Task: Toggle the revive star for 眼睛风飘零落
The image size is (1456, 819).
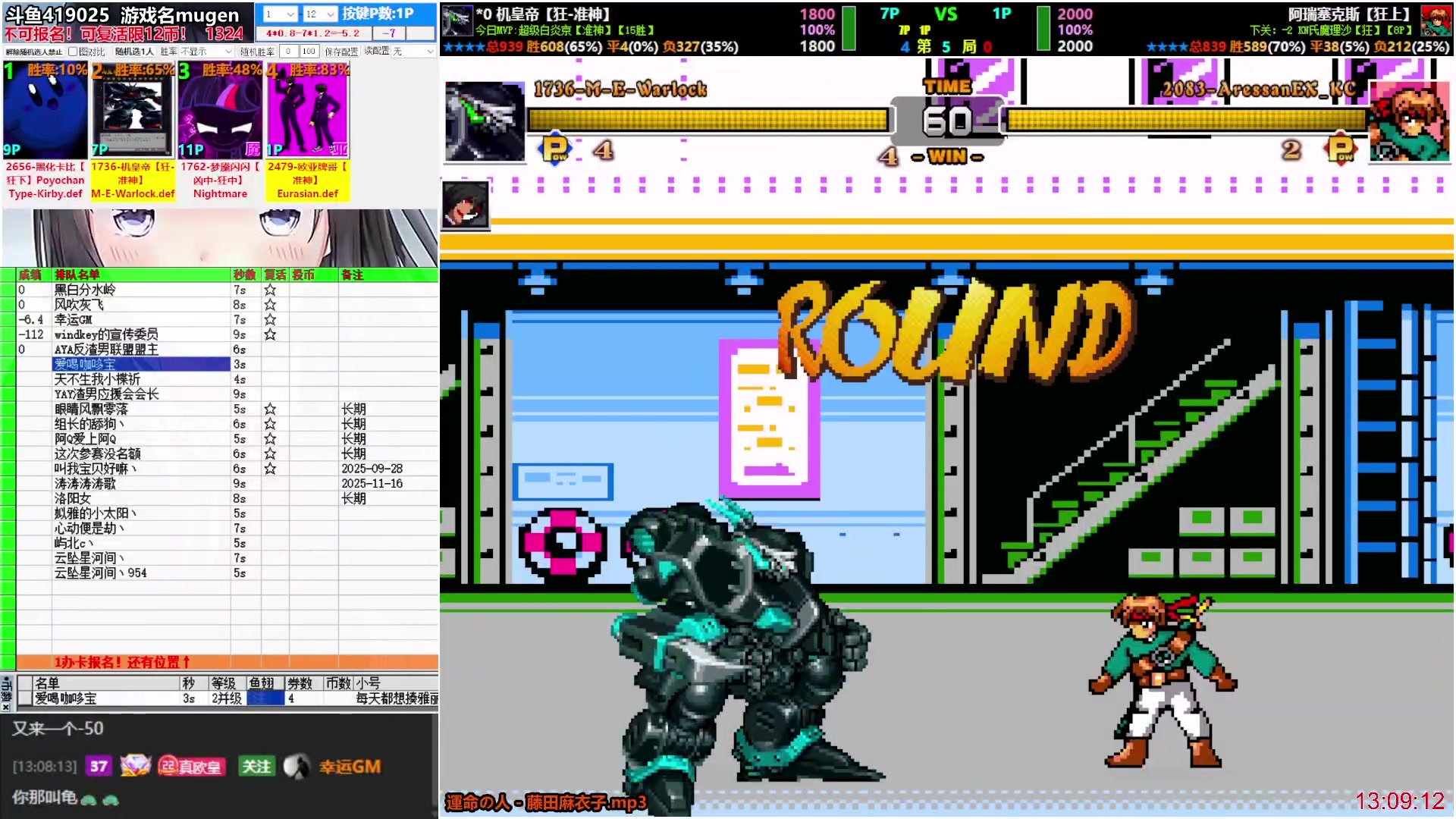Action: [x=270, y=409]
